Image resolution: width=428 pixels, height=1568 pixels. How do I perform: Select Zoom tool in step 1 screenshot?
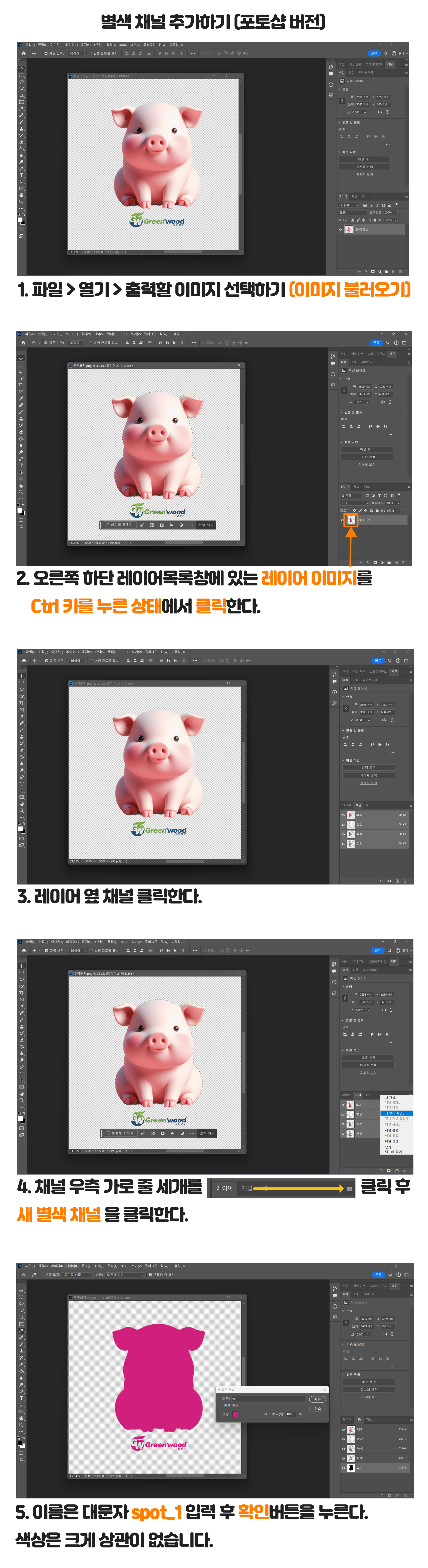[21, 202]
